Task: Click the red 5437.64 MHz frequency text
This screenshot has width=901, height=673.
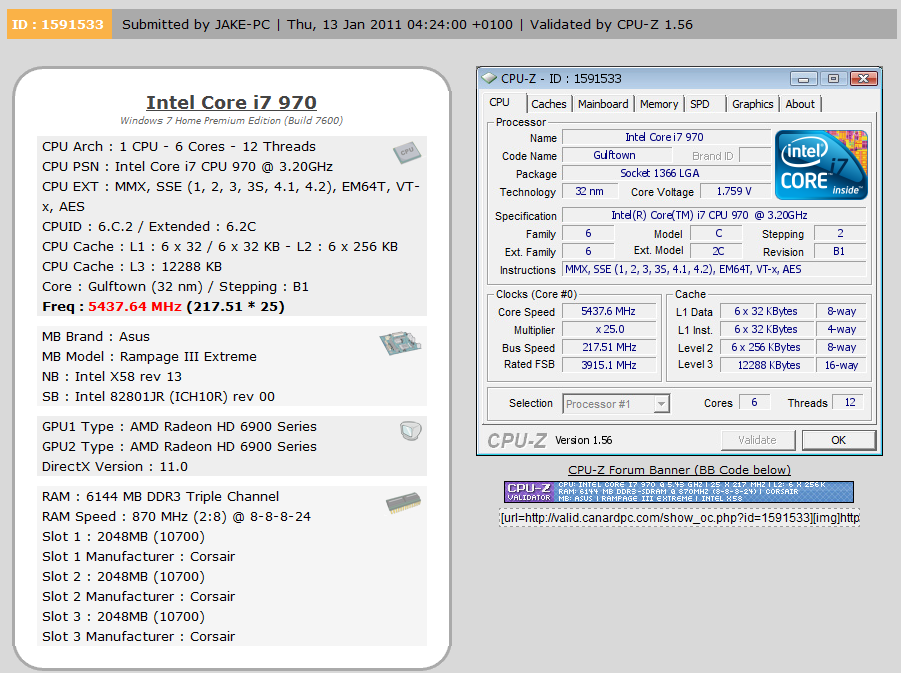Action: tap(135, 307)
